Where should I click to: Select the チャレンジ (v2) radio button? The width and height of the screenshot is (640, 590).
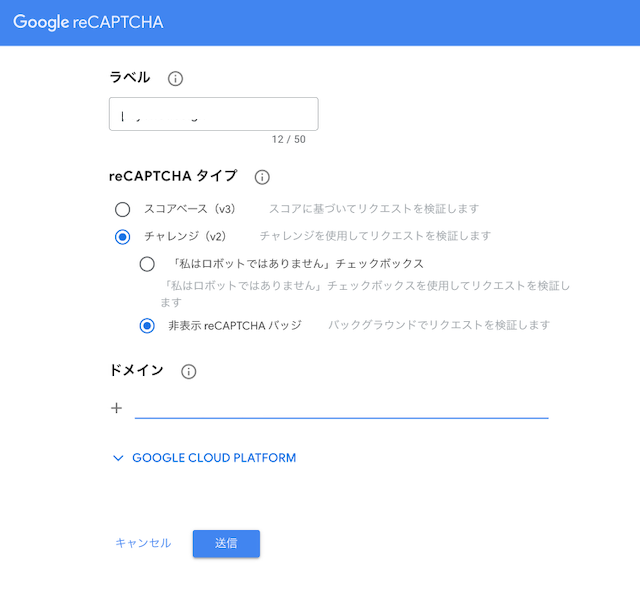pos(122,237)
